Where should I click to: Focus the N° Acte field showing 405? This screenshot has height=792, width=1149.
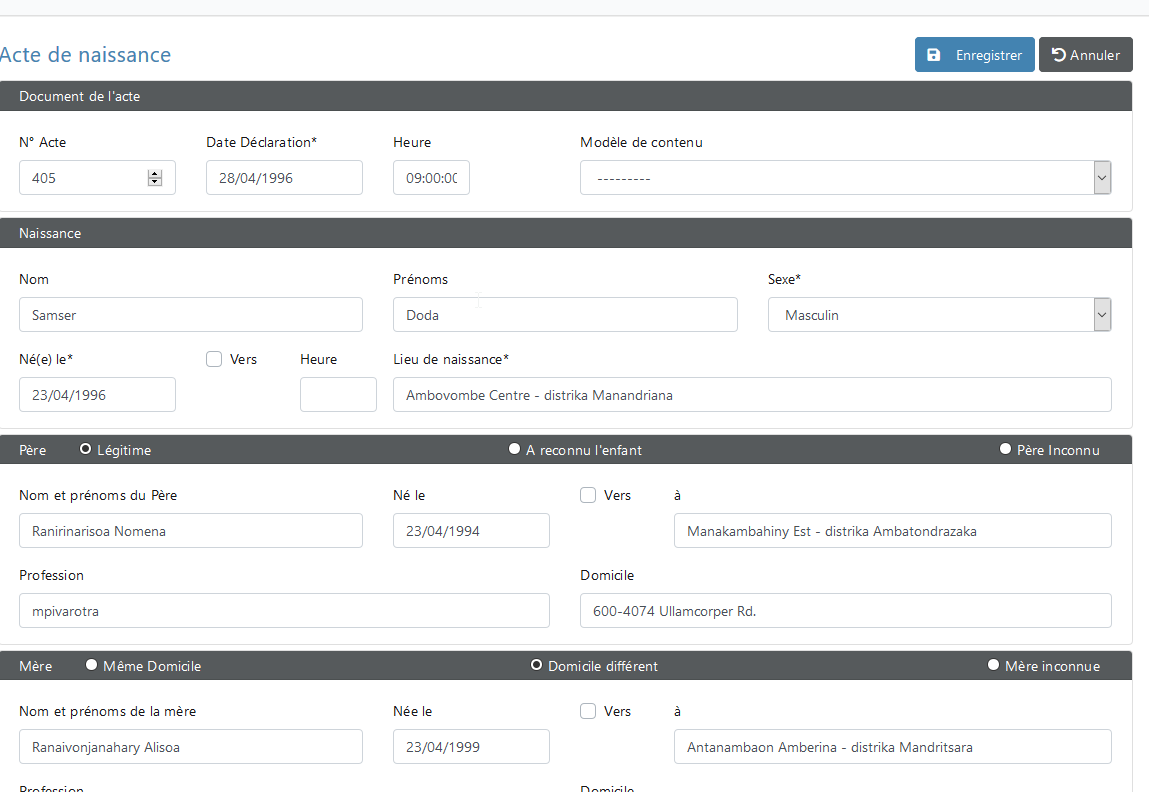(x=97, y=178)
